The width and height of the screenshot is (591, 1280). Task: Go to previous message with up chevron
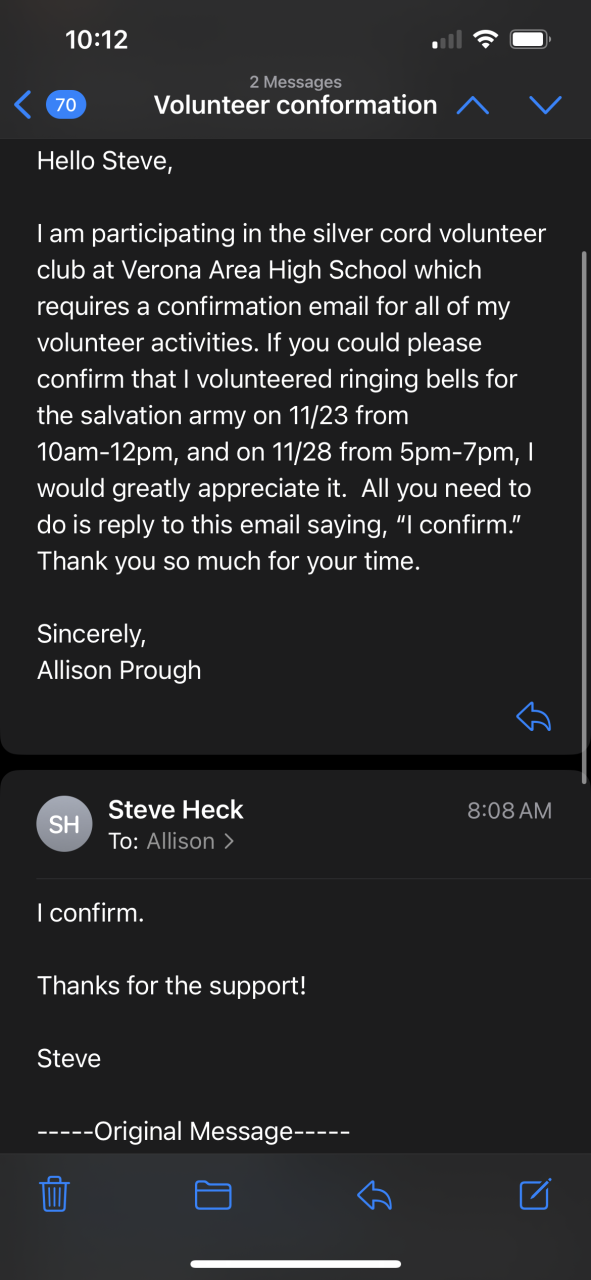click(x=472, y=105)
